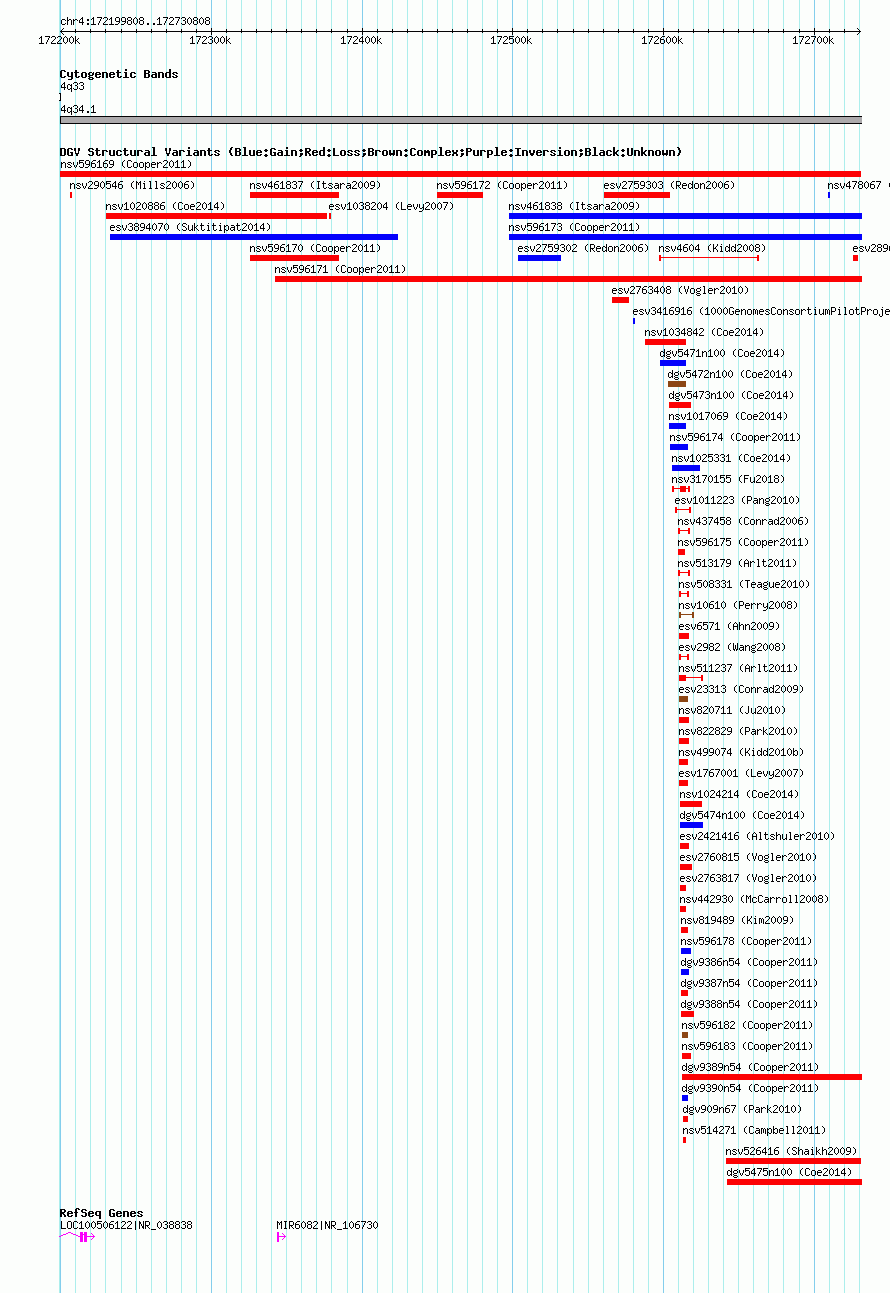Click the dgv9389n54 (Cooper2011) label

(x=750, y=1067)
